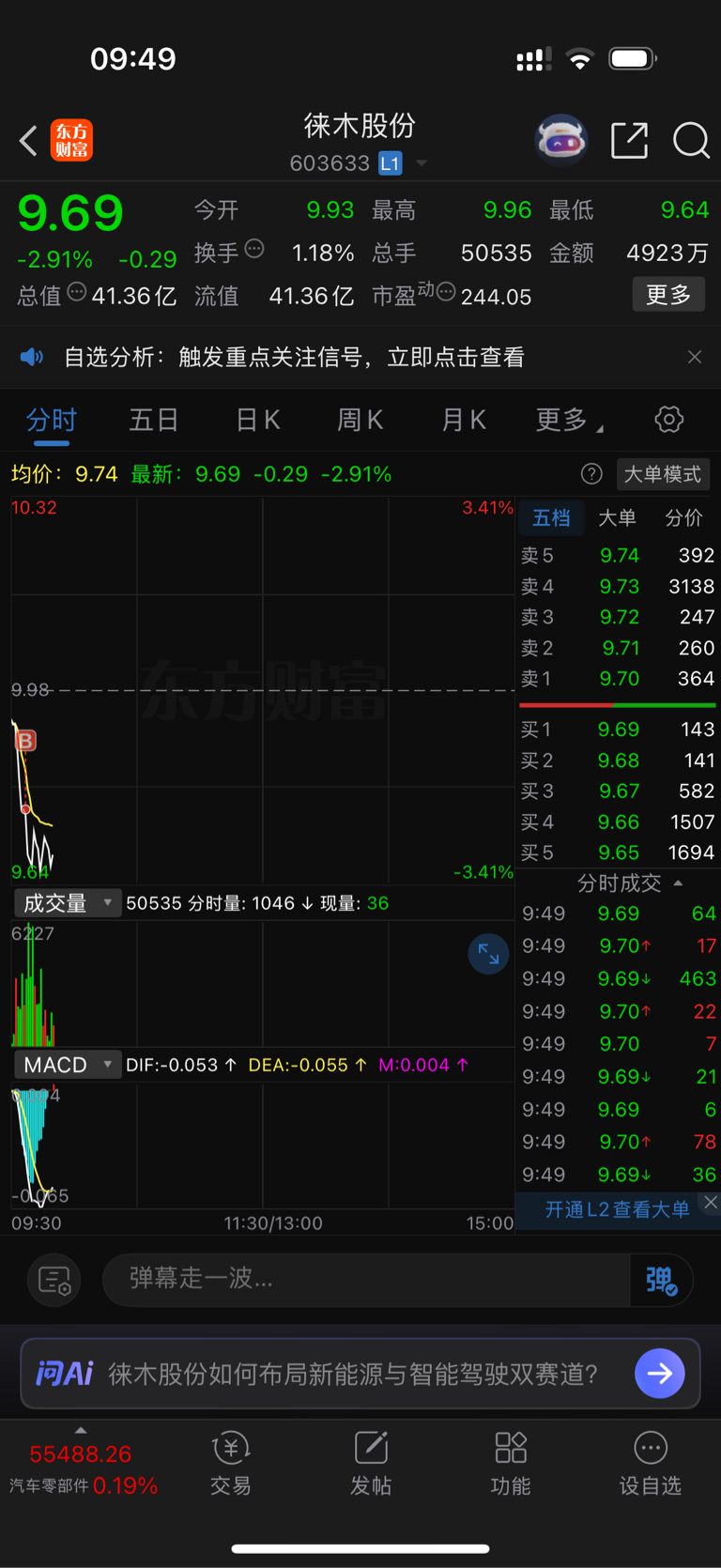Tap 设自选 watchlist icon

[651, 1465]
